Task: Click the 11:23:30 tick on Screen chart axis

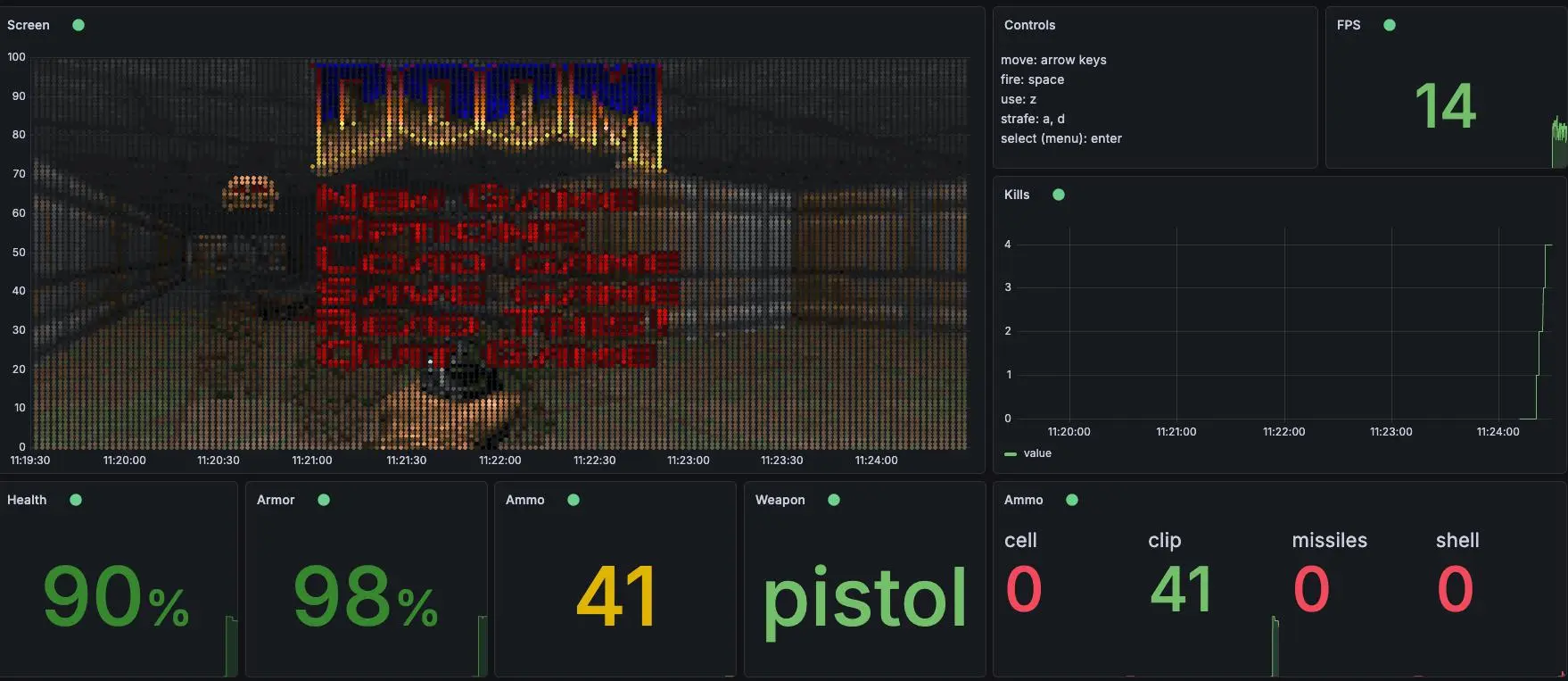Action: (x=781, y=461)
